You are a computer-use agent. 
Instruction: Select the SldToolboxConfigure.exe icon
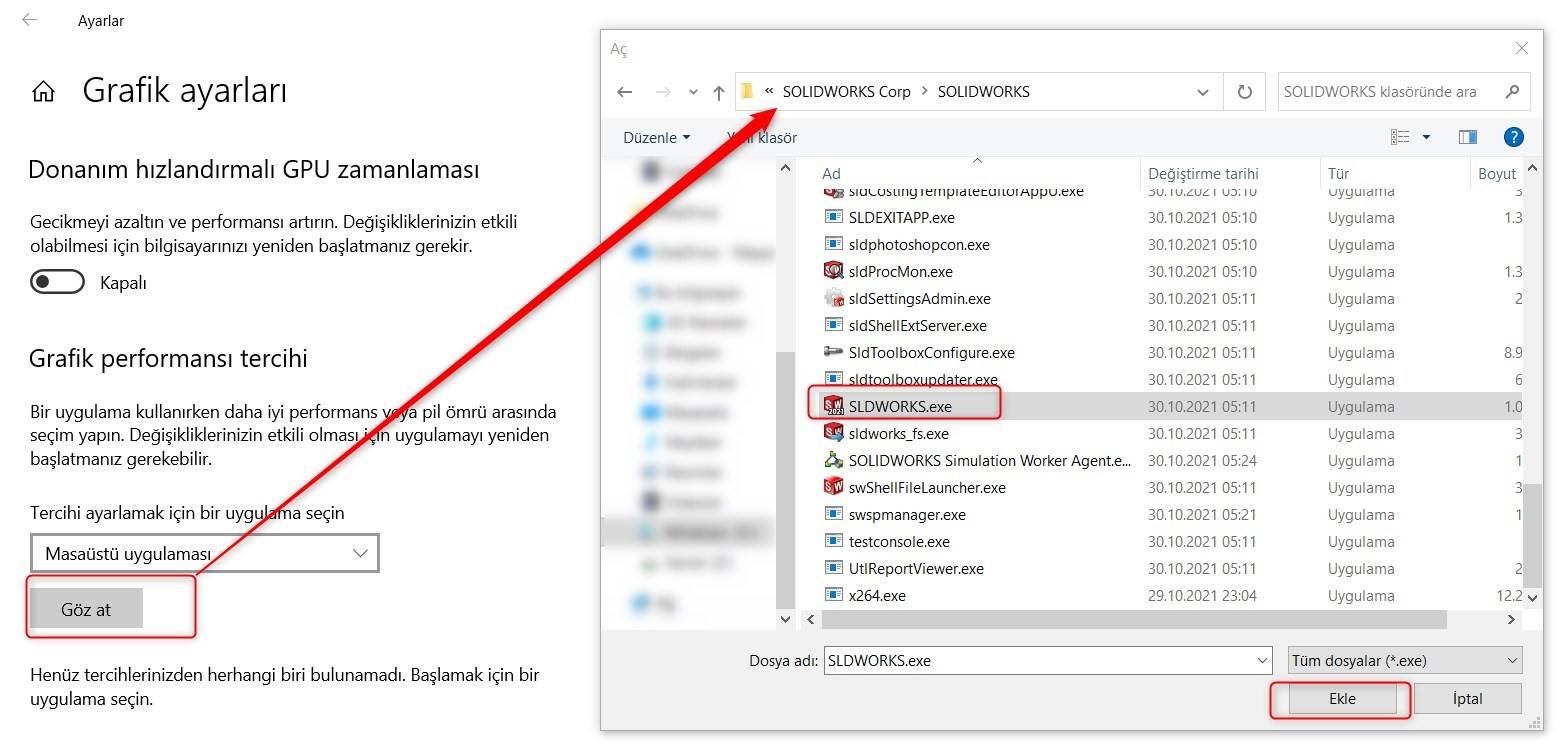click(x=833, y=352)
